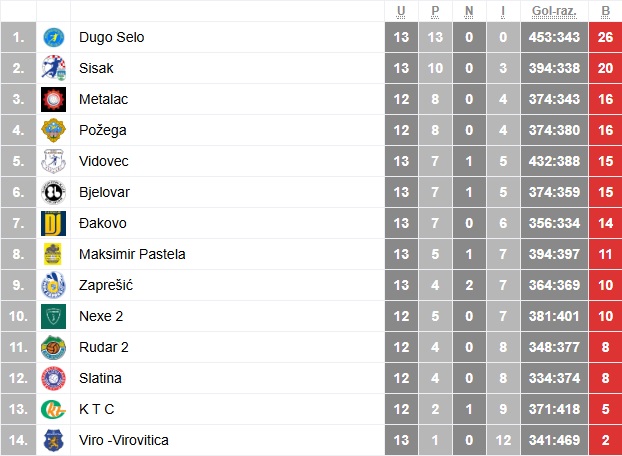Click the Požega club crest
This screenshot has width=622, height=456.
(x=54, y=130)
